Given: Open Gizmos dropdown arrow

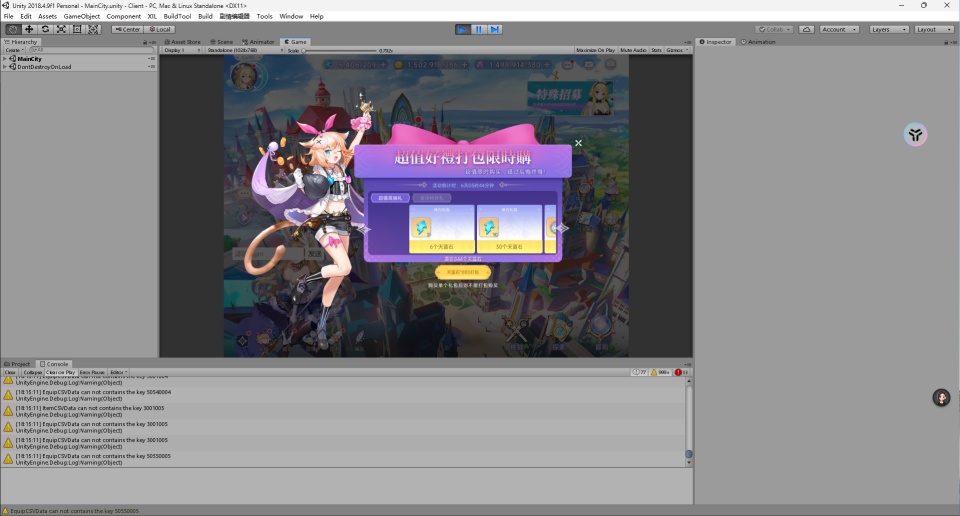Looking at the screenshot, I should click(x=687, y=50).
